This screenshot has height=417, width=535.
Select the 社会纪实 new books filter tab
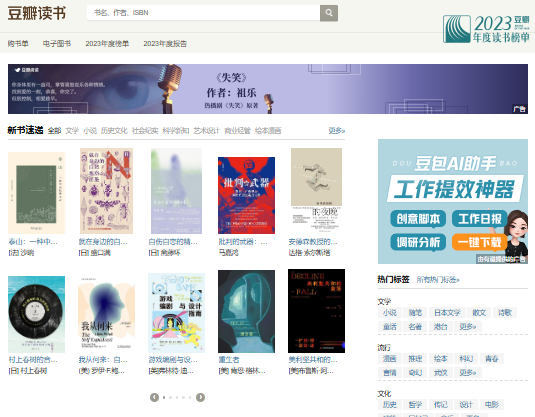pos(145,131)
